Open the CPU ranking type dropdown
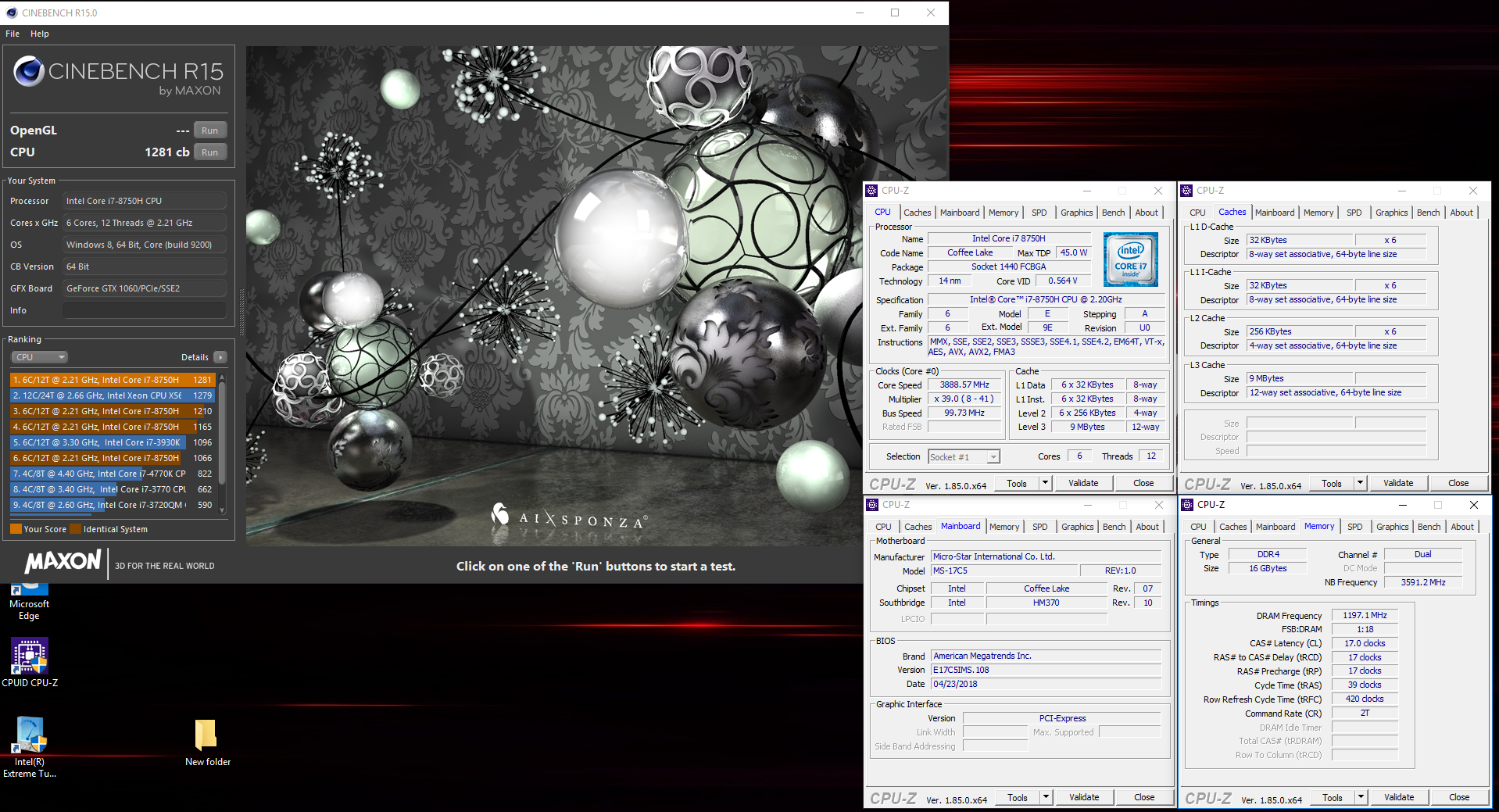1499x812 pixels. (40, 357)
